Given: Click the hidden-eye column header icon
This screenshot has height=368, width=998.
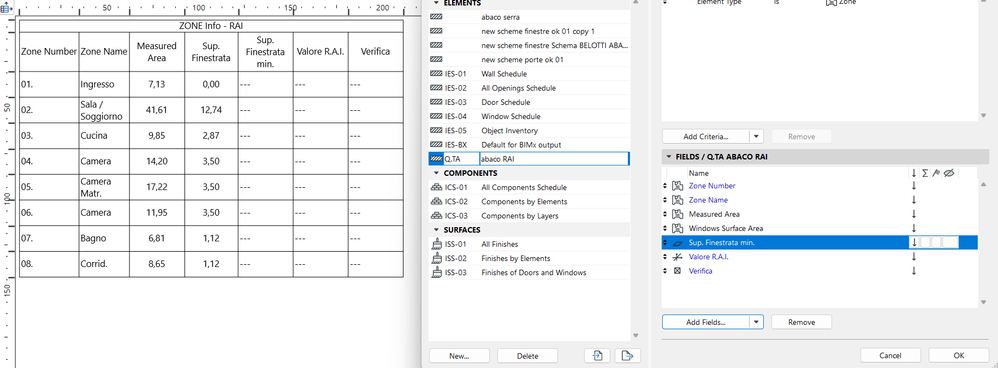Looking at the screenshot, I should 948,173.
